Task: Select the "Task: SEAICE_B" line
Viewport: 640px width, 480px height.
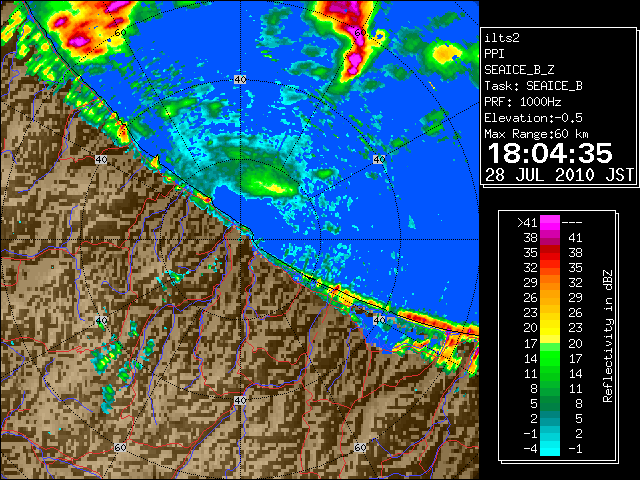Action: 533,86
